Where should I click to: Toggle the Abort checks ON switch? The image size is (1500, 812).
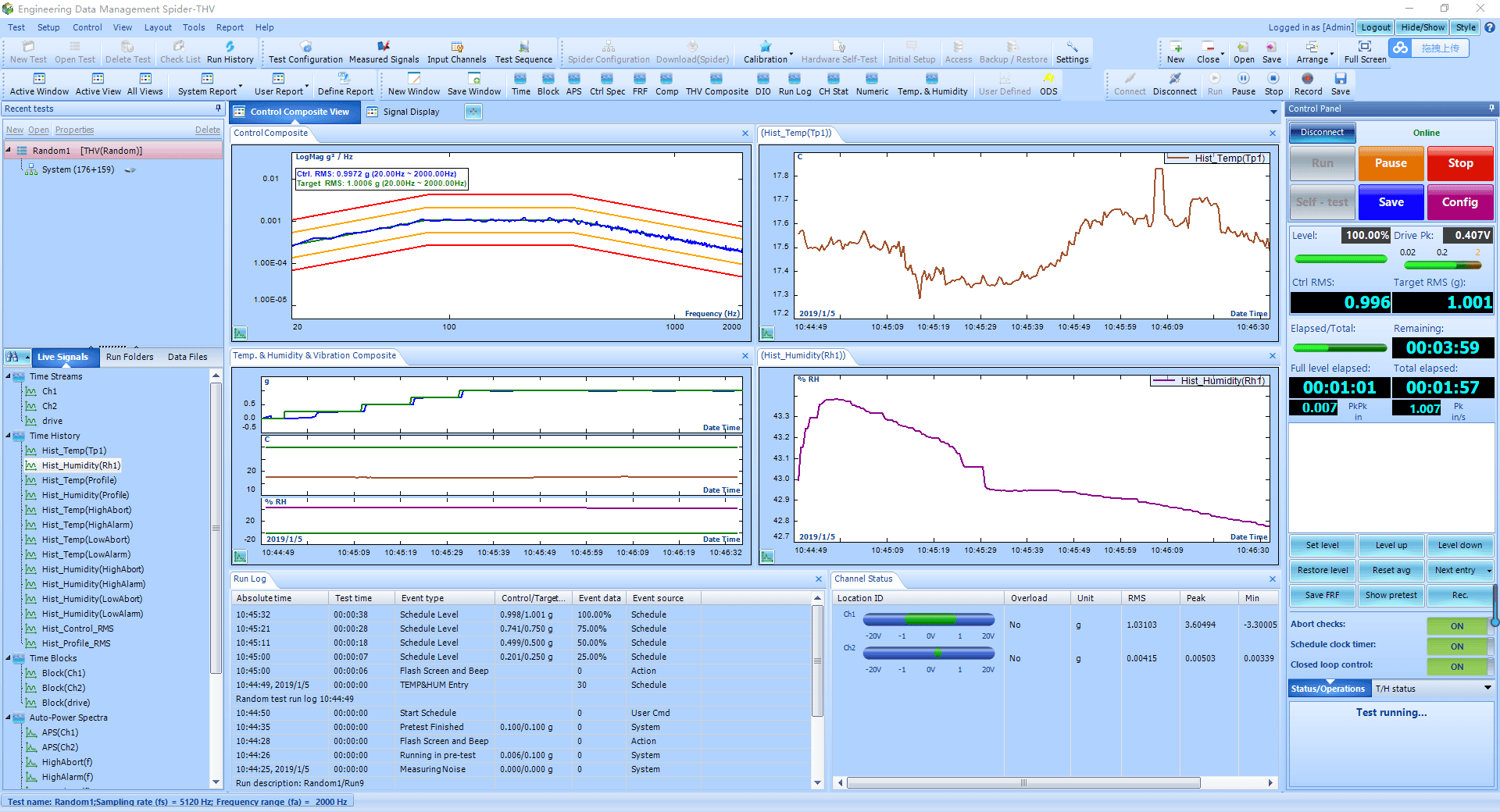1457,626
